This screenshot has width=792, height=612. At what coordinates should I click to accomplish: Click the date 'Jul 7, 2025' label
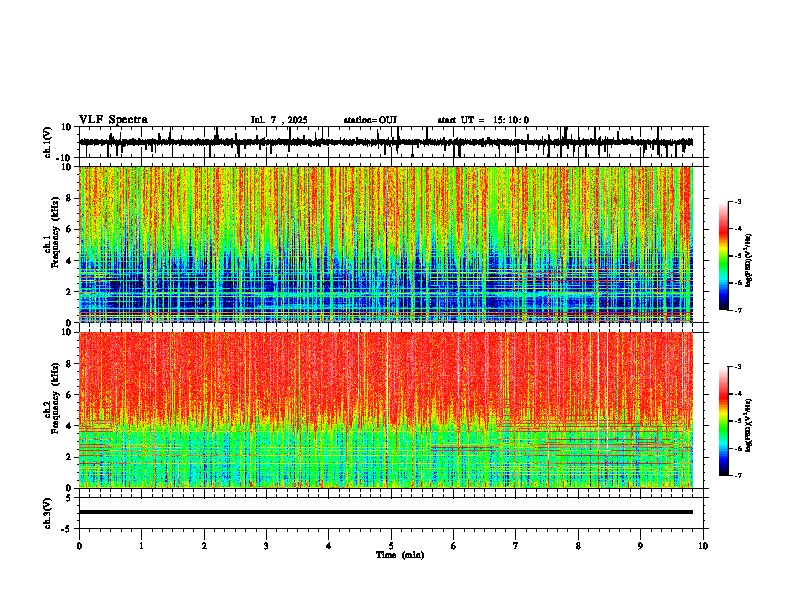coord(279,120)
